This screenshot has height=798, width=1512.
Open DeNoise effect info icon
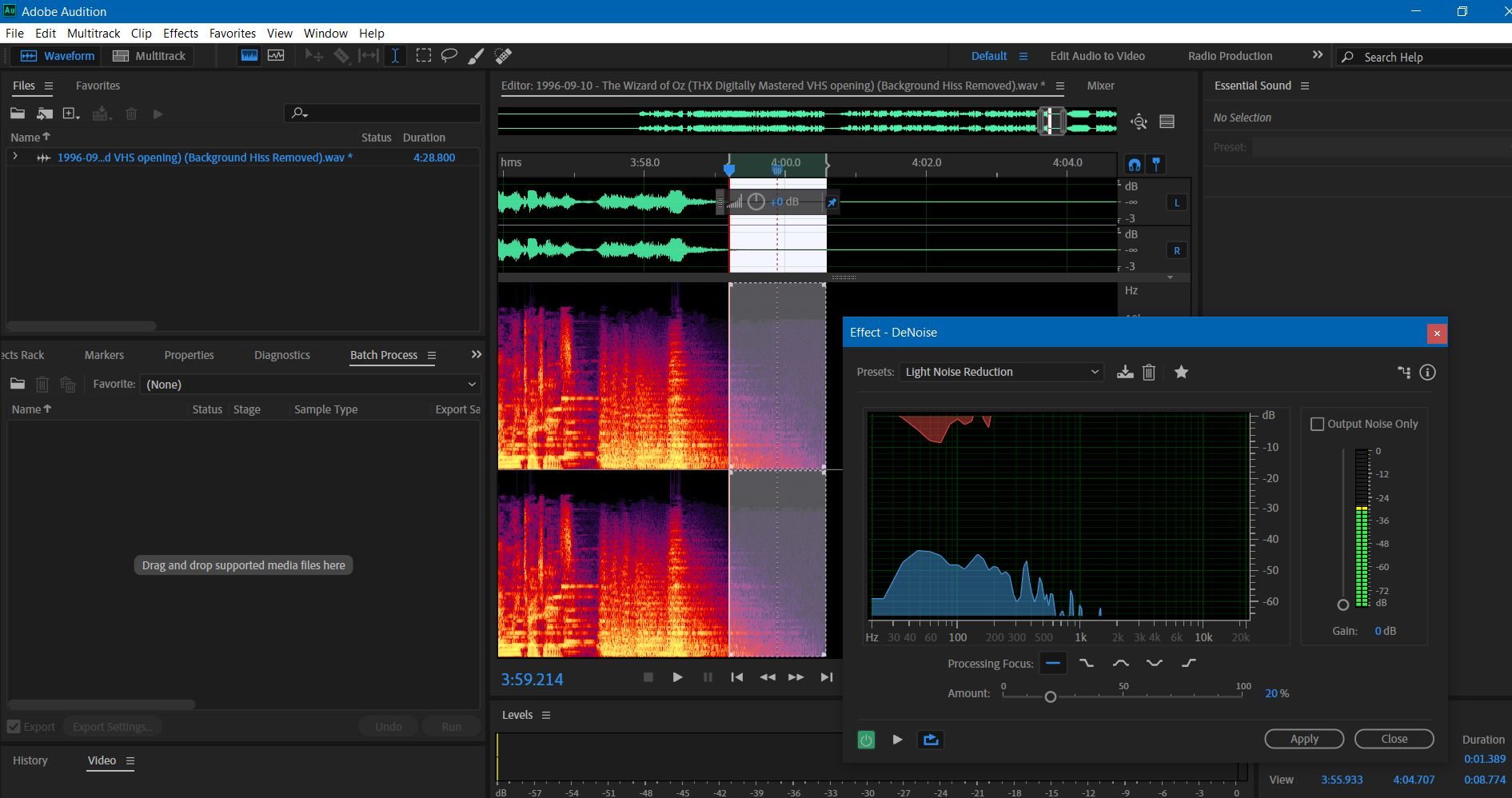tap(1427, 372)
